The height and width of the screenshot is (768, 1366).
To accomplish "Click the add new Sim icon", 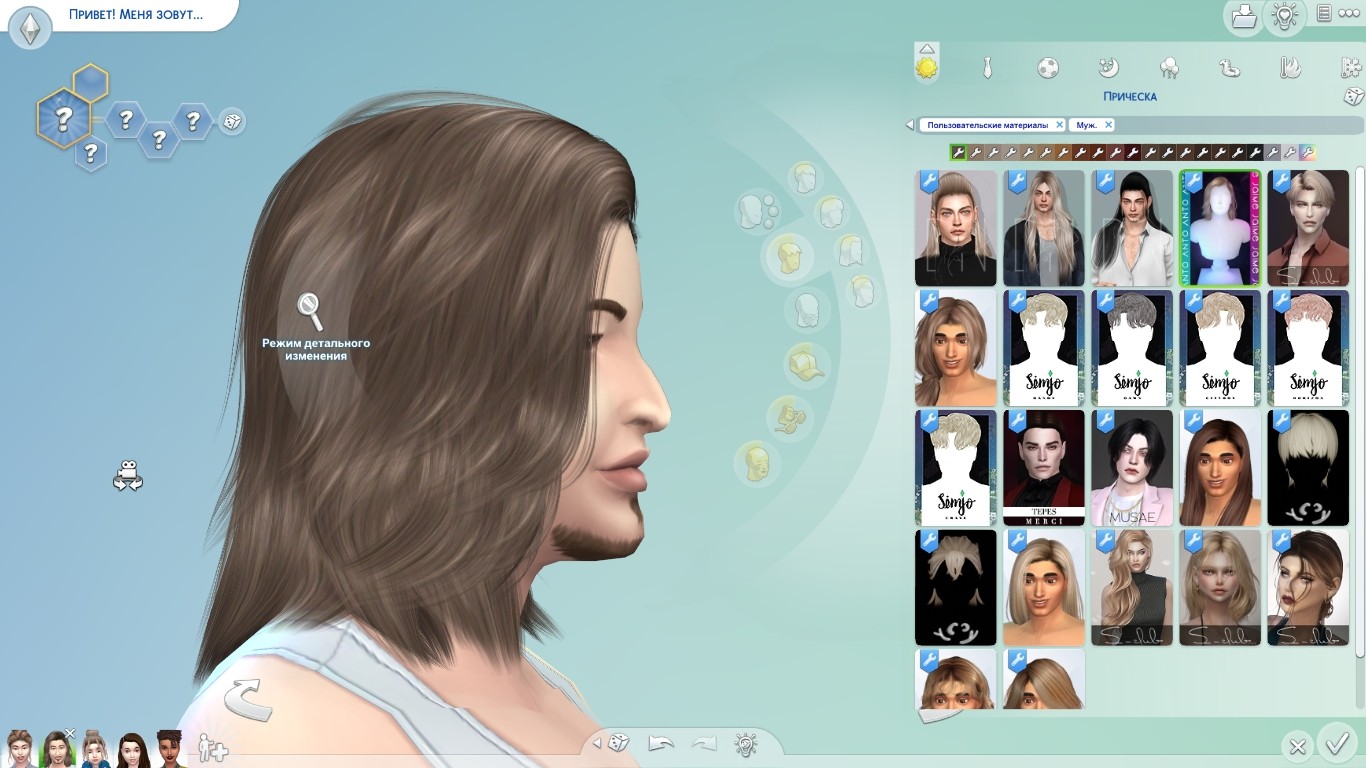I will 212,748.
